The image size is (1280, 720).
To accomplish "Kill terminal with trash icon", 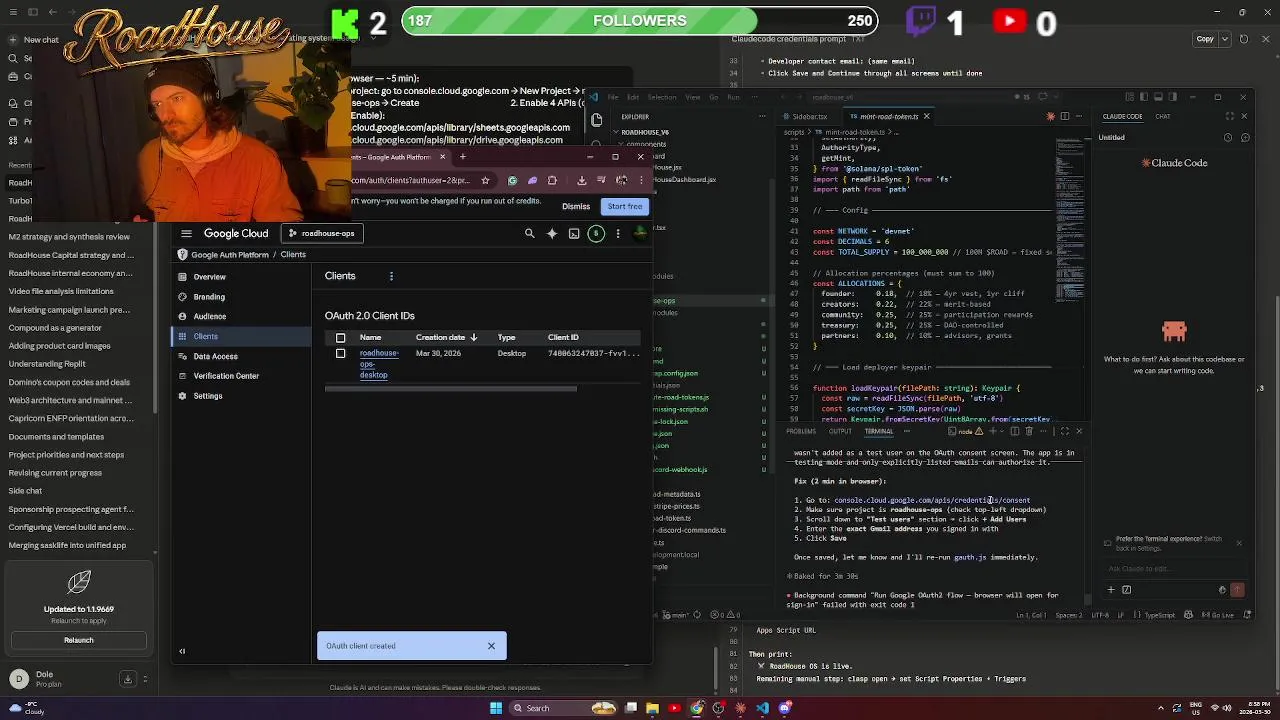I will tap(1028, 431).
